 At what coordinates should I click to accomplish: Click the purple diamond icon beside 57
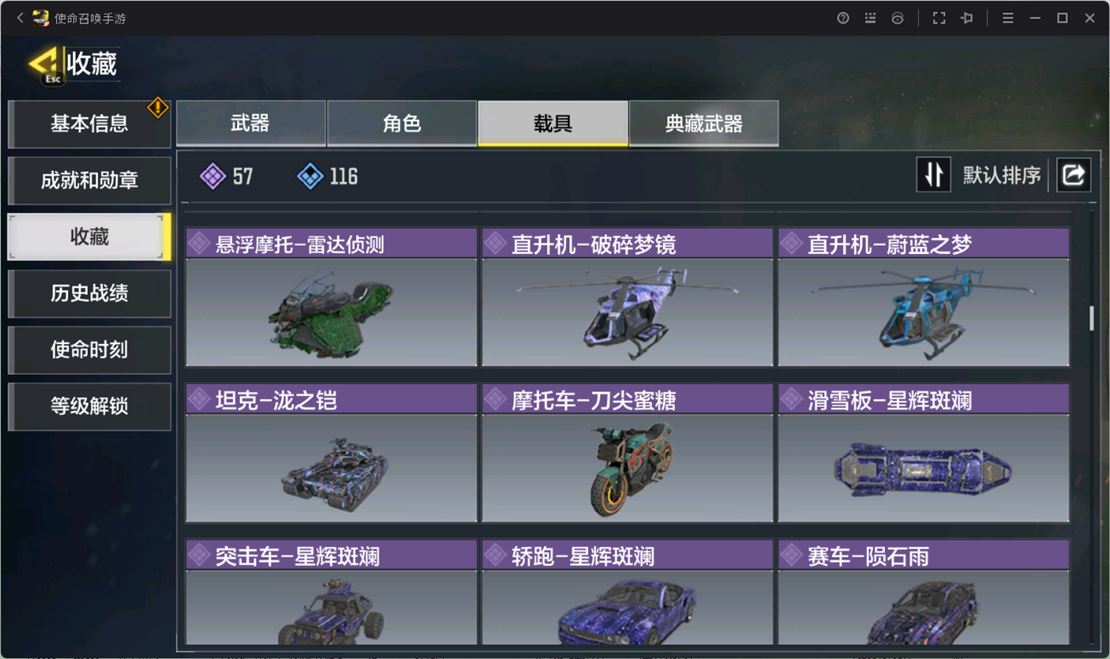[212, 176]
